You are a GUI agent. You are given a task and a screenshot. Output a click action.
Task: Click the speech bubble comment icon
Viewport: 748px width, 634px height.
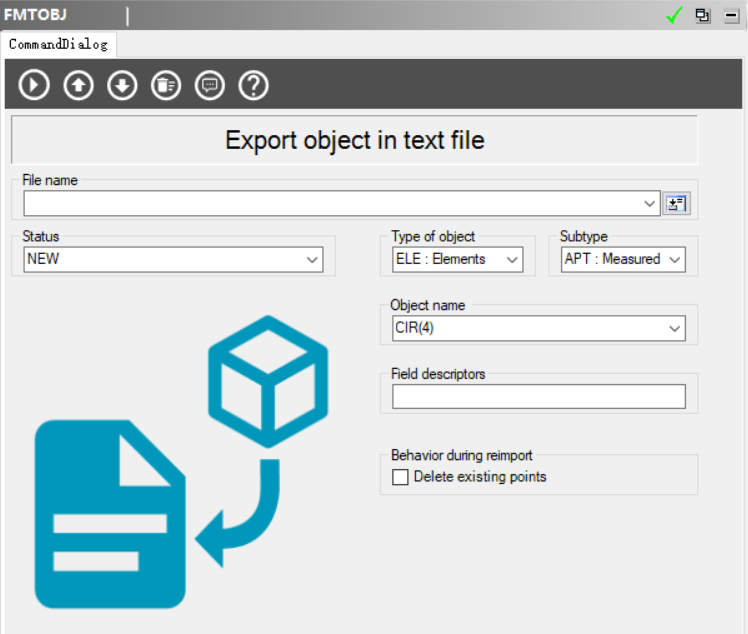pos(210,85)
